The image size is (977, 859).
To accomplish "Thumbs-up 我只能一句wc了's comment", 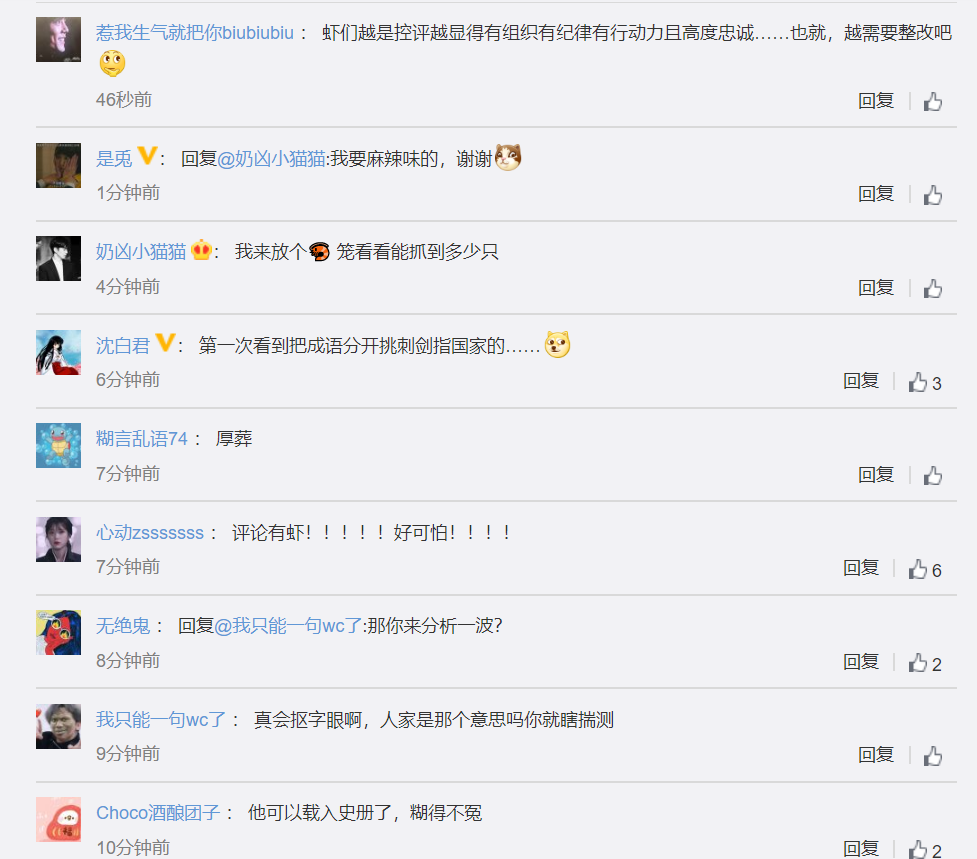I will point(933,756).
